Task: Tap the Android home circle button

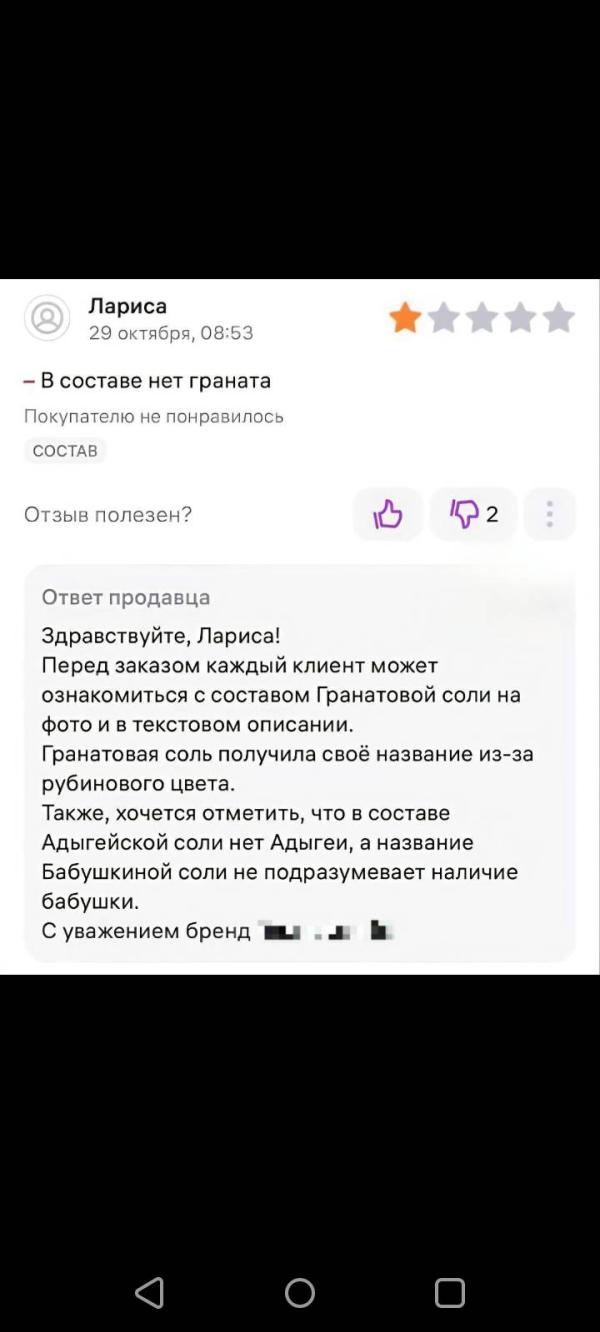Action: click(x=297, y=1292)
